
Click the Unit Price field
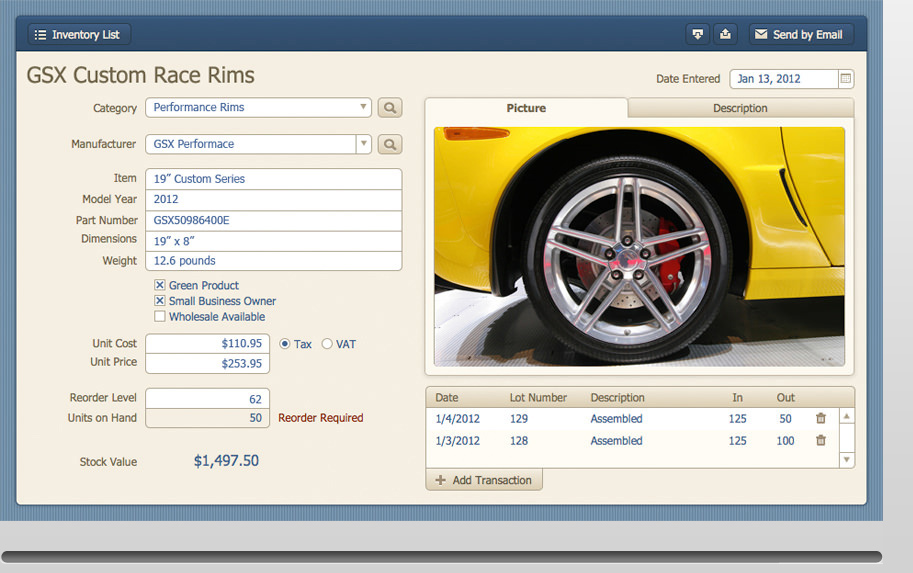(x=207, y=364)
